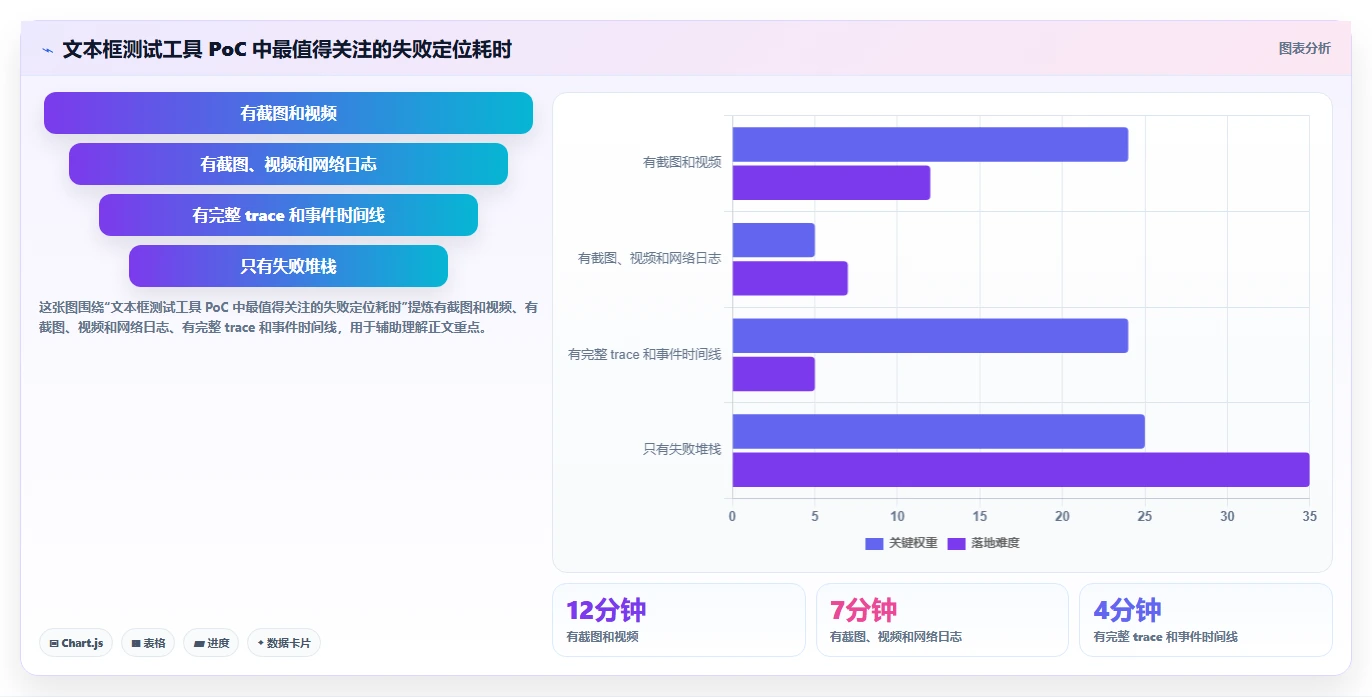Viewport: 1372px width, 697px height.
Task: Click the 落地难度 bar for 有完整 trace 和事件时间线
Action: tap(774, 374)
